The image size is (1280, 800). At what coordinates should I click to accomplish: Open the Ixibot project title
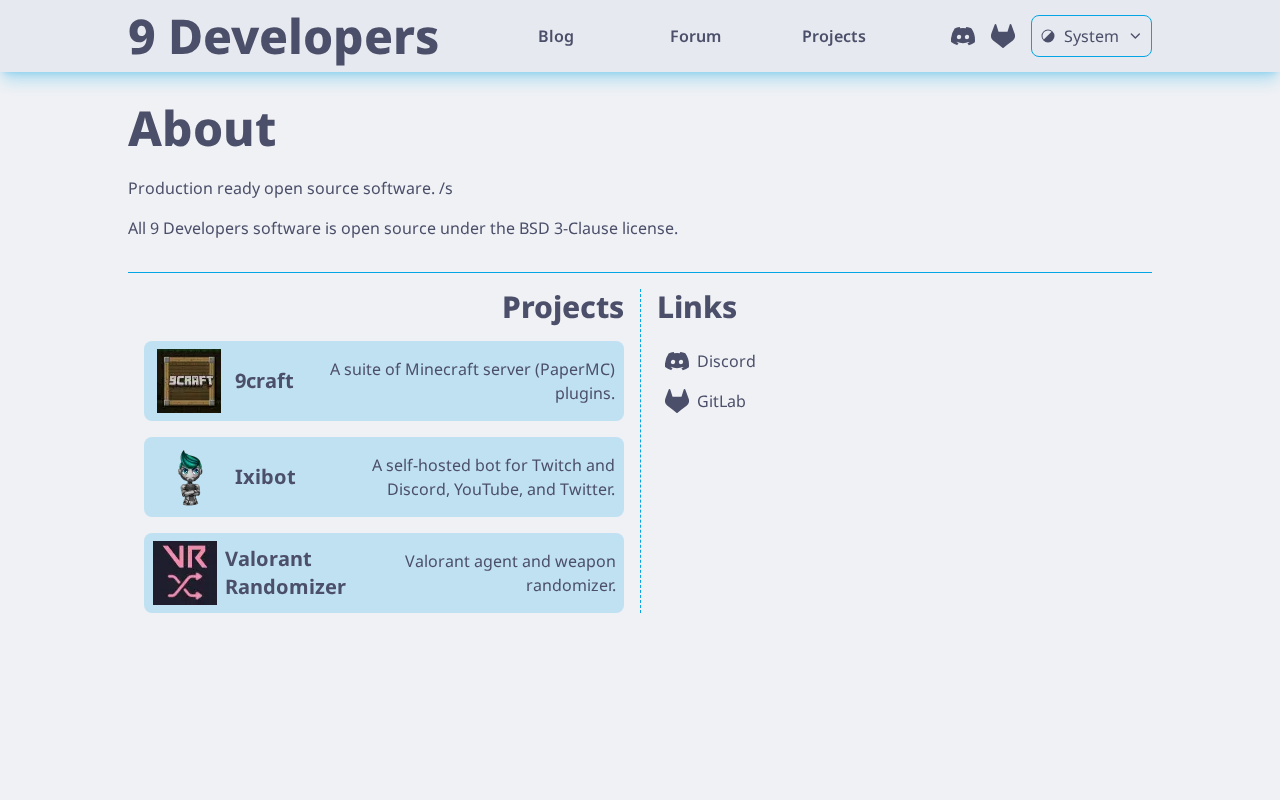pos(265,477)
